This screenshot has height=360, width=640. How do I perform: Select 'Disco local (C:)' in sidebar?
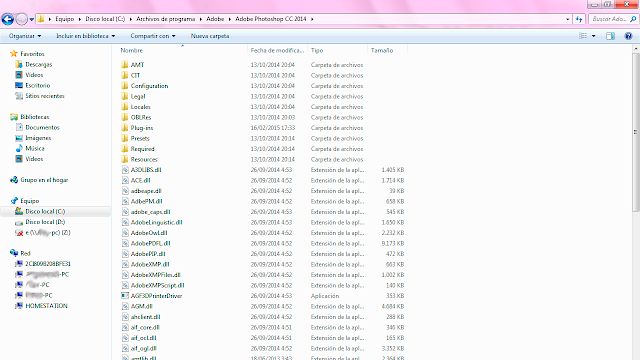[45, 211]
